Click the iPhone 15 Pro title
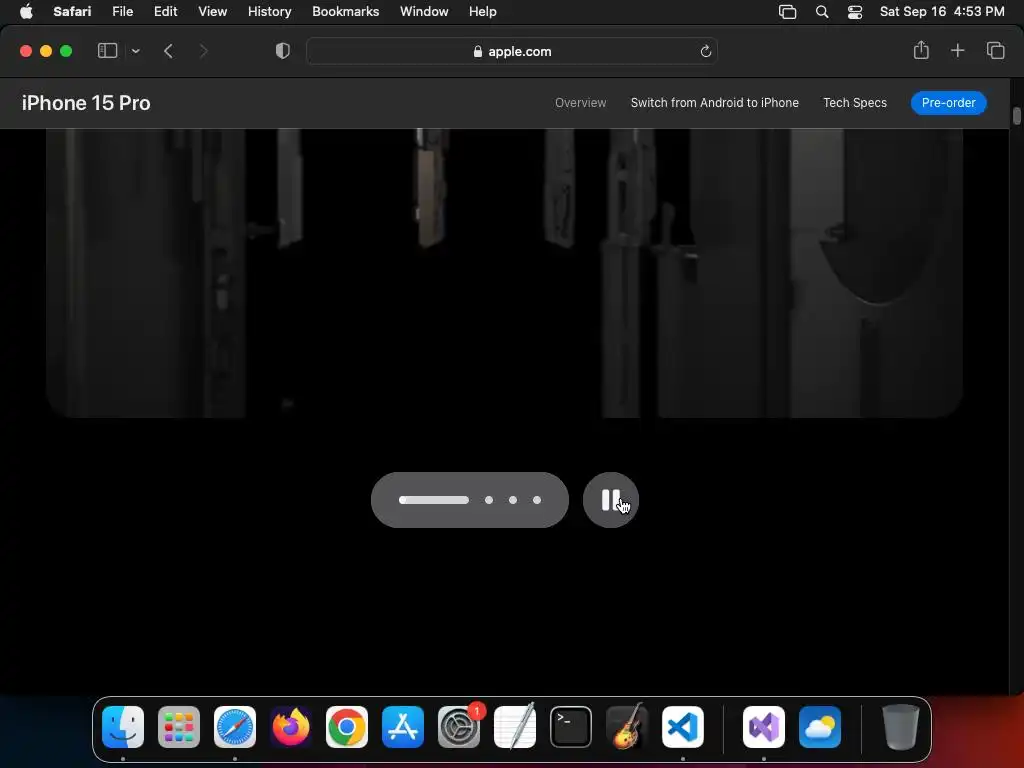 (86, 103)
